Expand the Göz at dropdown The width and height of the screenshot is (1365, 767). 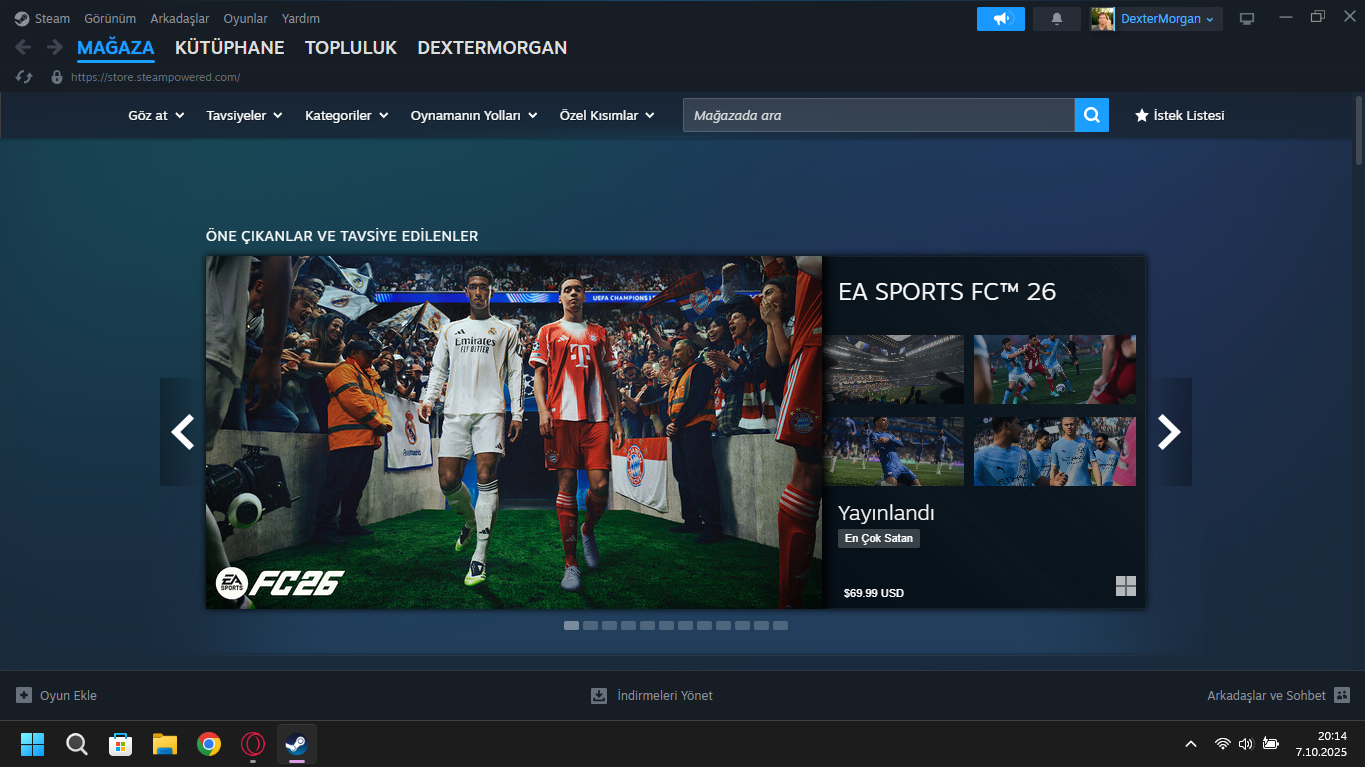click(157, 115)
